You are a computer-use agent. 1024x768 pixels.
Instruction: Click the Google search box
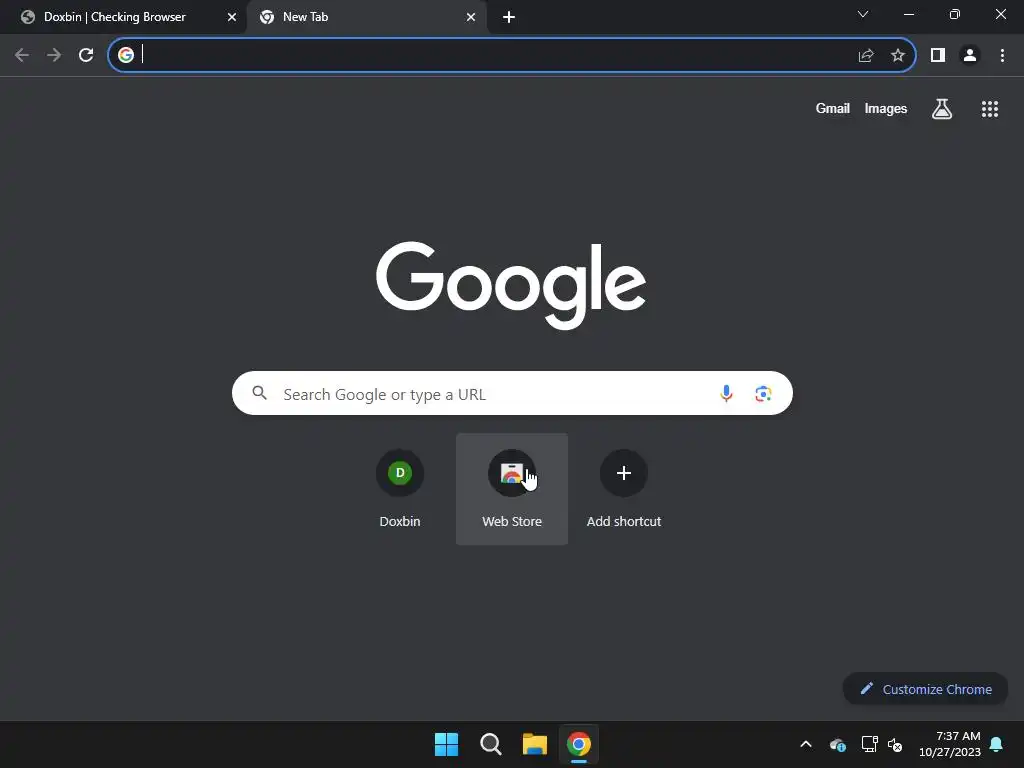coord(512,393)
